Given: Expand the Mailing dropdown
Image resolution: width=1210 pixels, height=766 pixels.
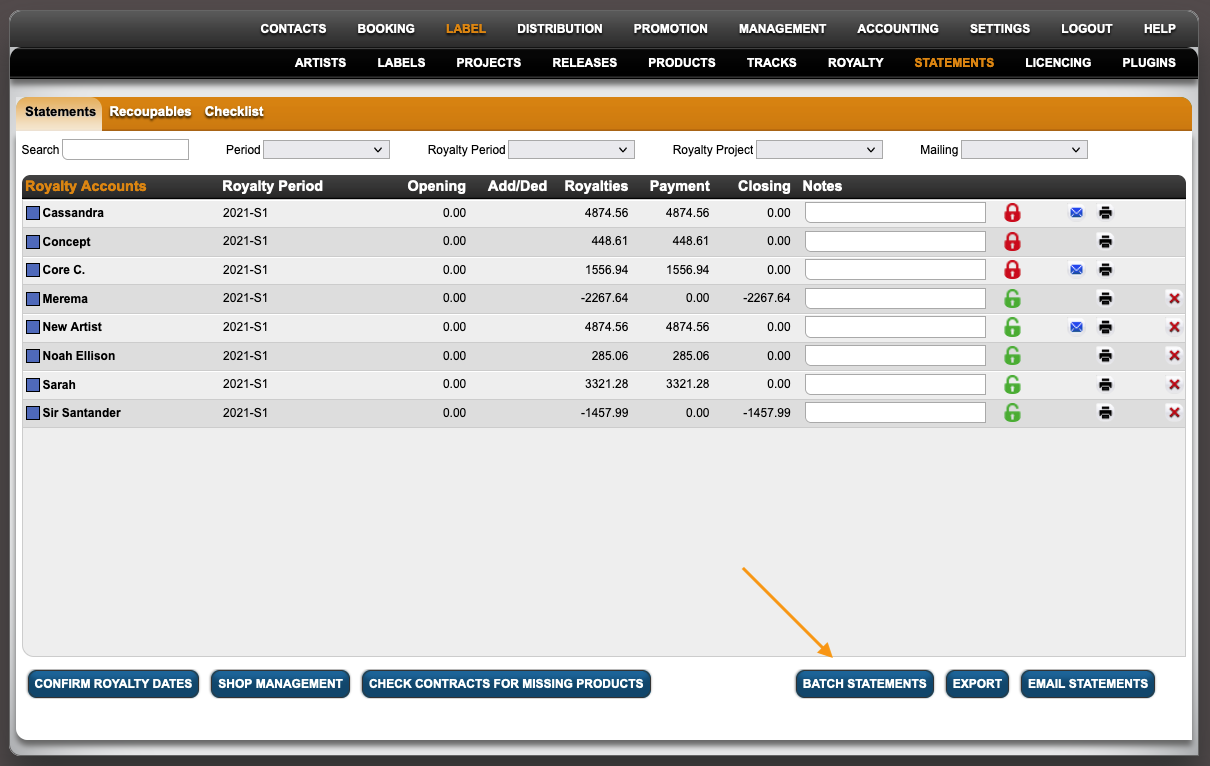Looking at the screenshot, I should pos(1024,149).
